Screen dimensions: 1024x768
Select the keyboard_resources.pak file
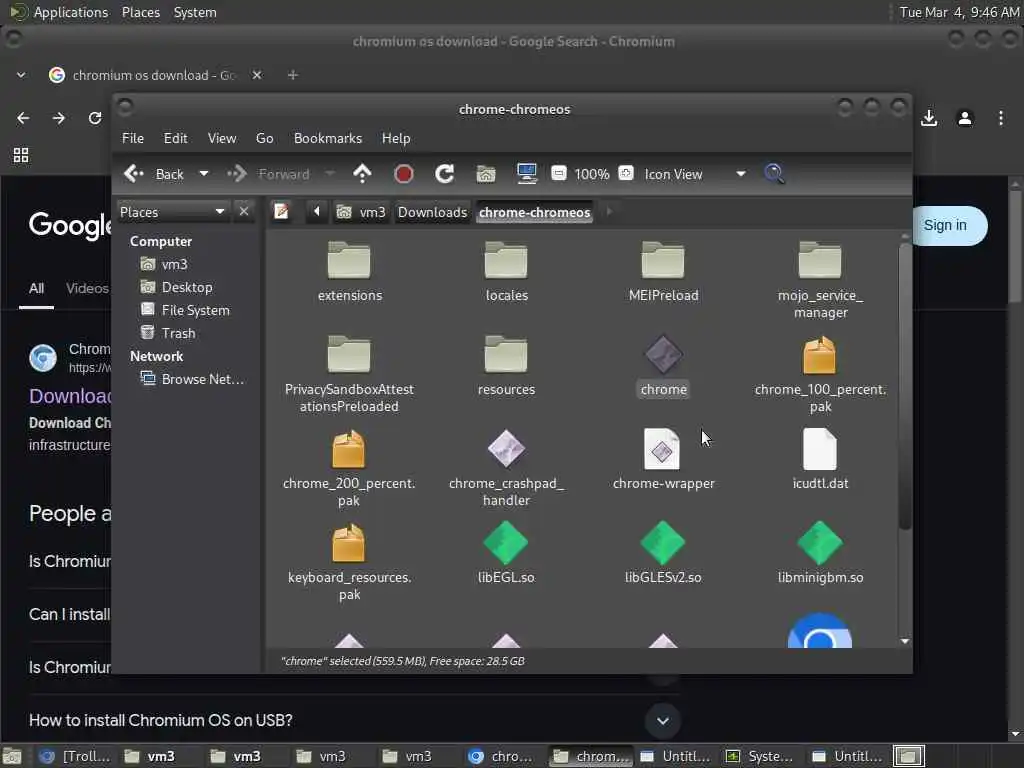[349, 562]
